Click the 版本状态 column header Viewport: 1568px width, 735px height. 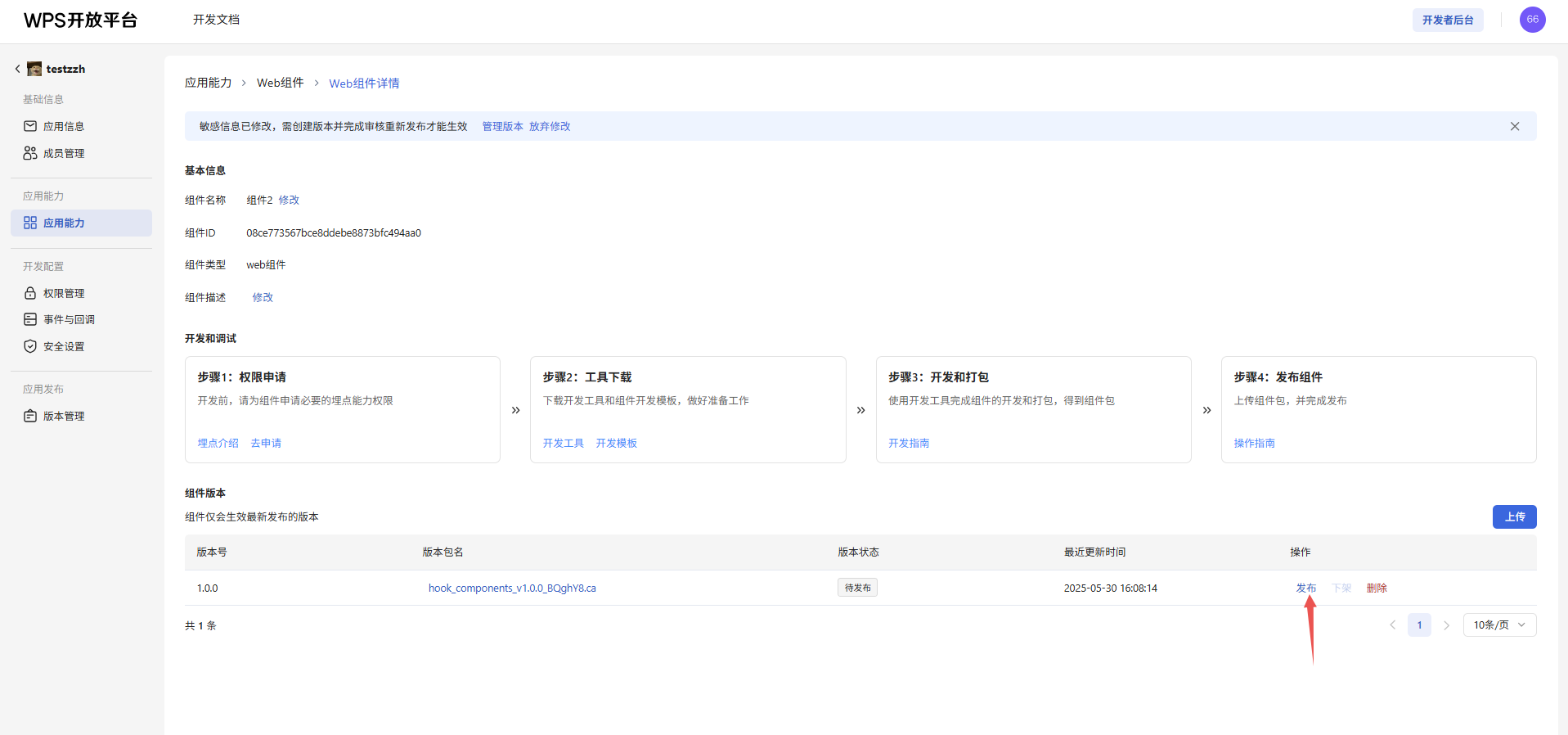click(858, 552)
